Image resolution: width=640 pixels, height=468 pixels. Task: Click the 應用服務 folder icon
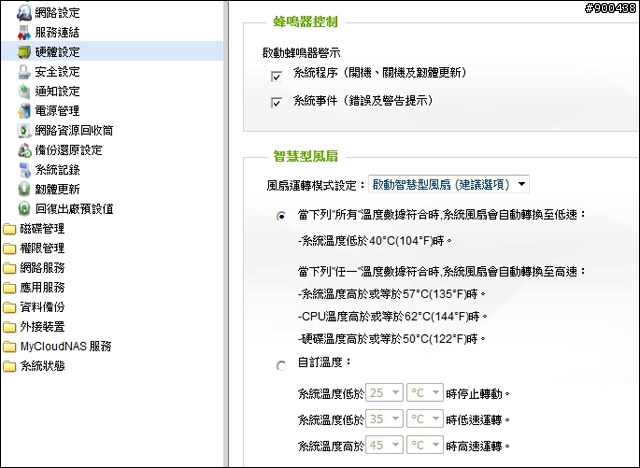point(9,288)
